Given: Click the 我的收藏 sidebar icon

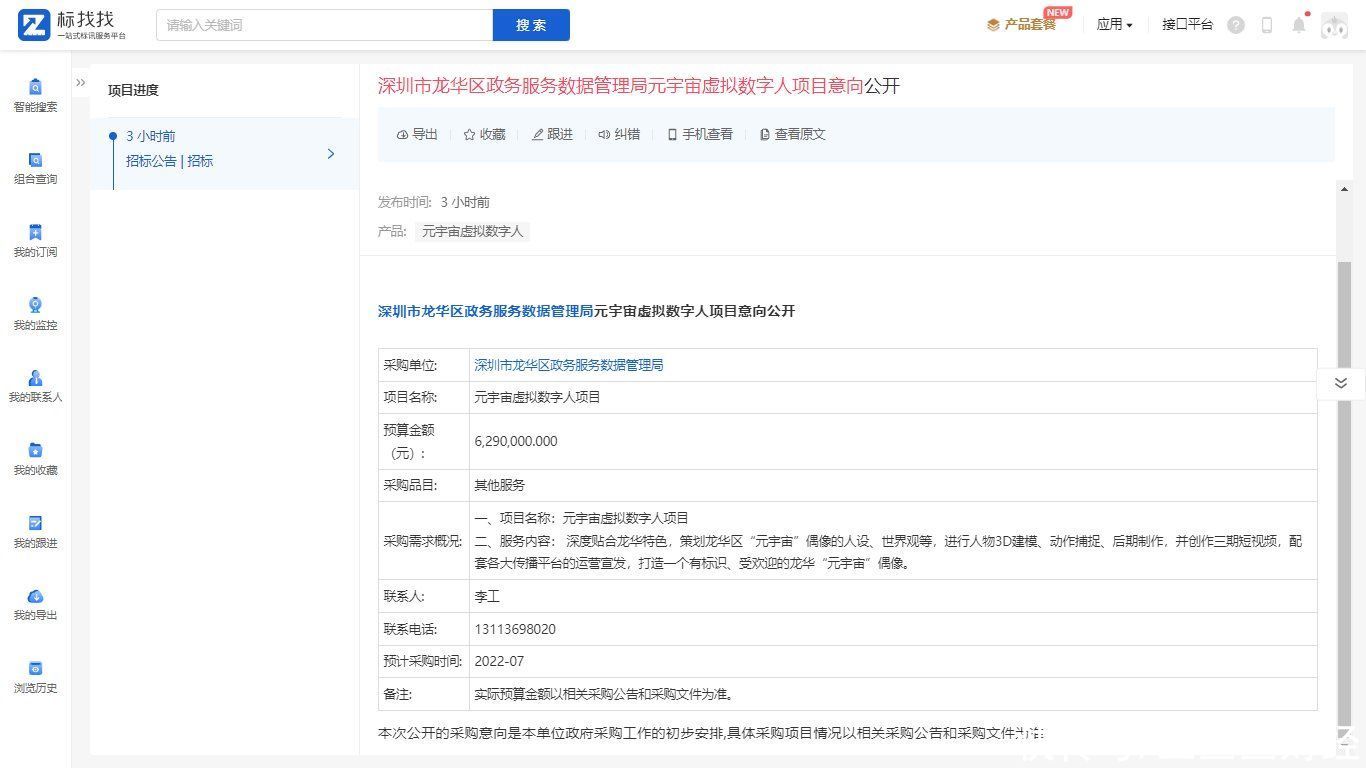Looking at the screenshot, I should (x=35, y=452).
